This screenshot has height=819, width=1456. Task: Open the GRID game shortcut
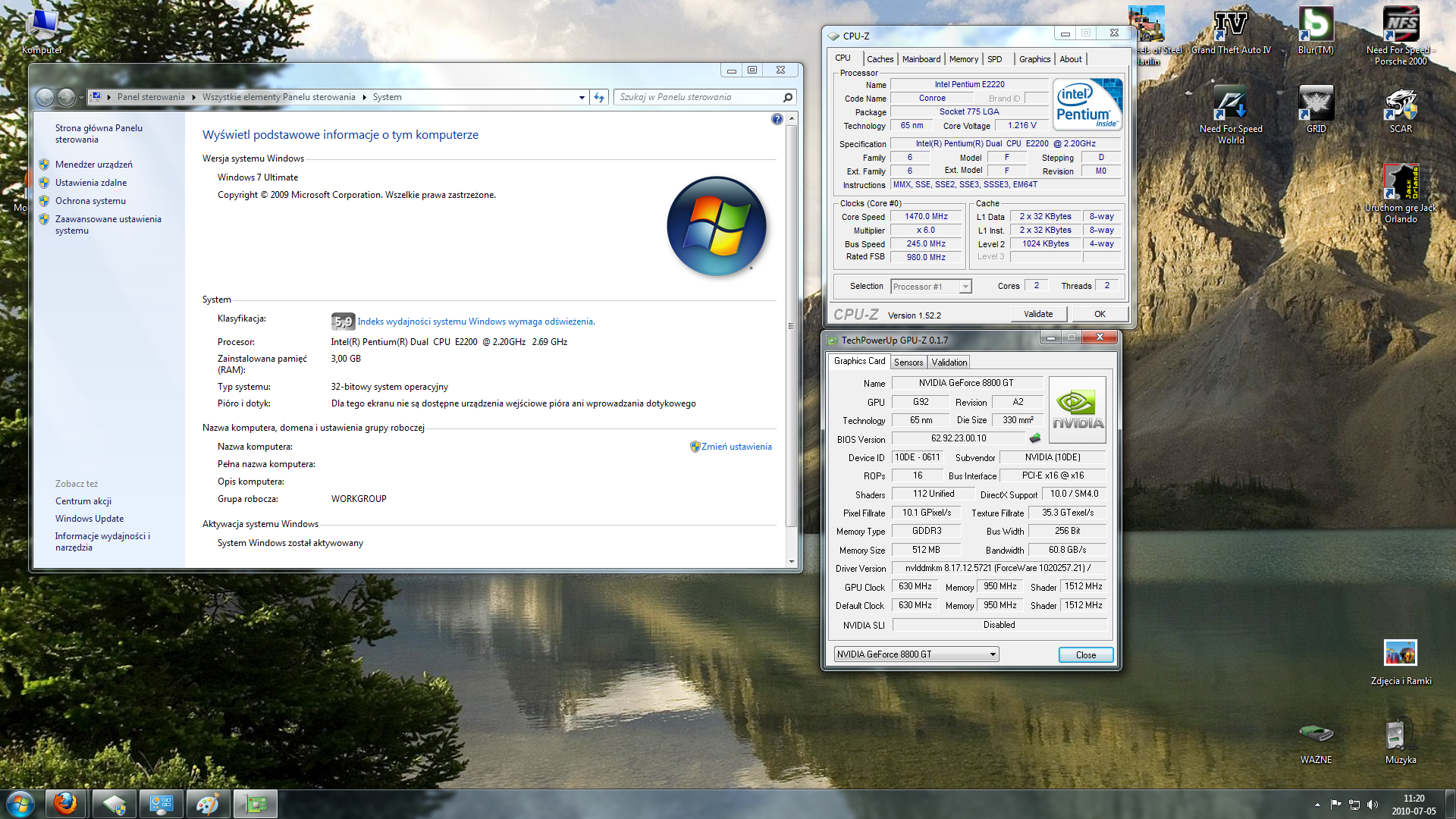click(x=1316, y=109)
